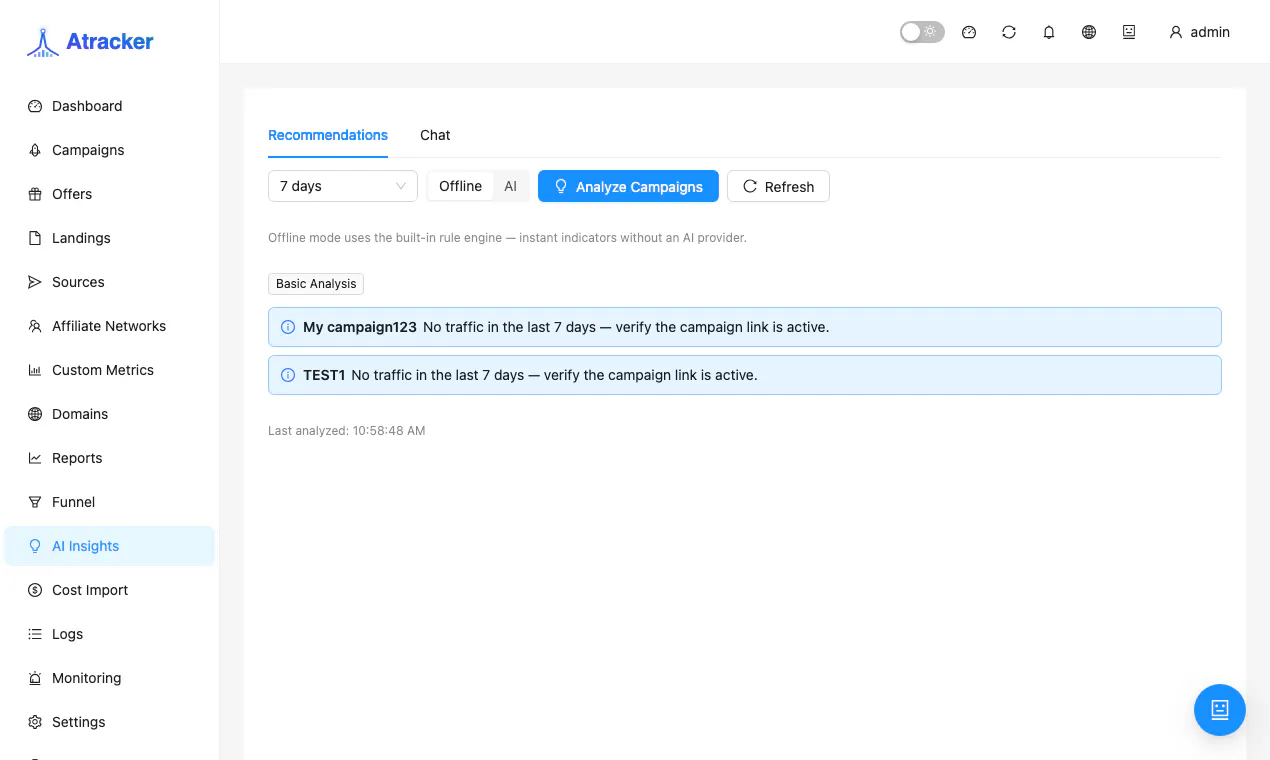
Task: Select Offline analysis mode
Action: [460, 186]
